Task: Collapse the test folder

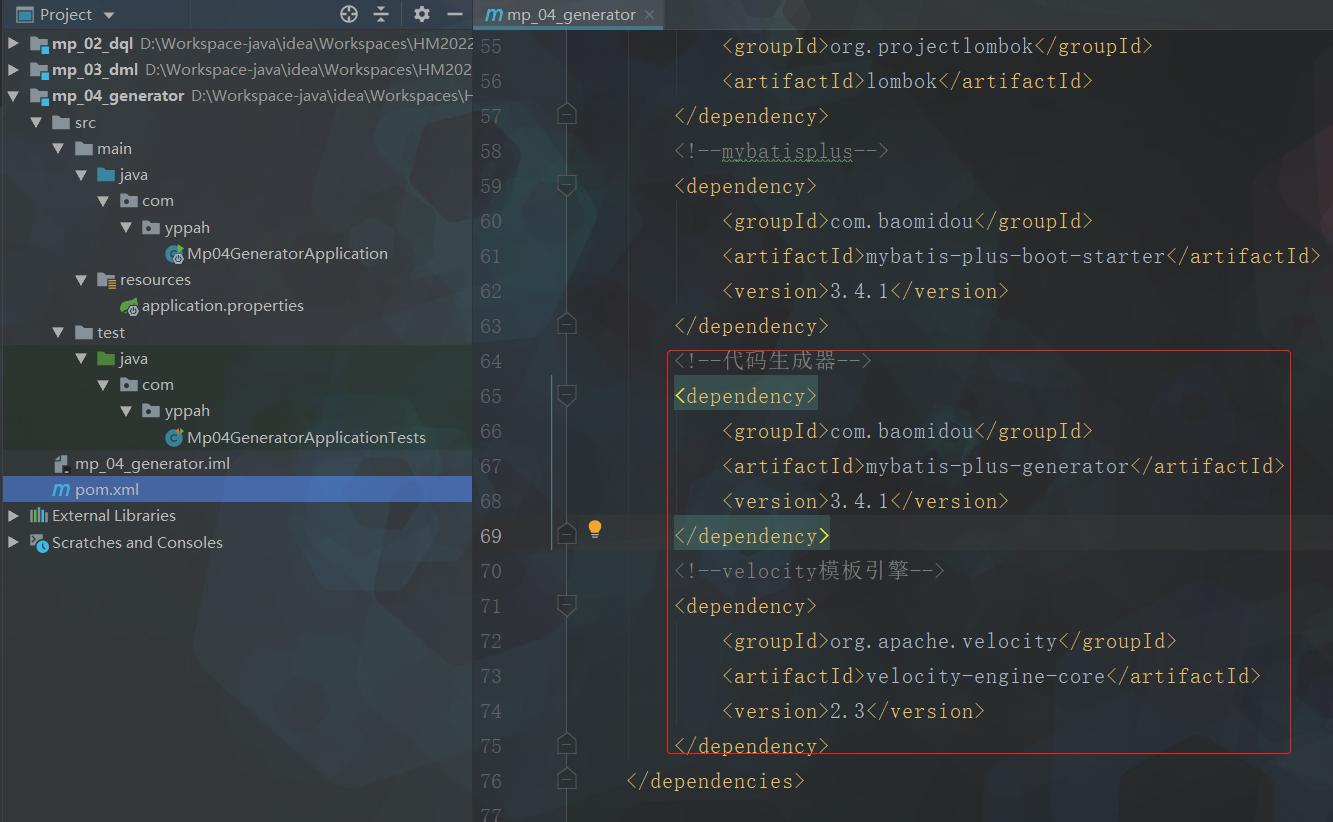Action: pyautogui.click(x=58, y=332)
